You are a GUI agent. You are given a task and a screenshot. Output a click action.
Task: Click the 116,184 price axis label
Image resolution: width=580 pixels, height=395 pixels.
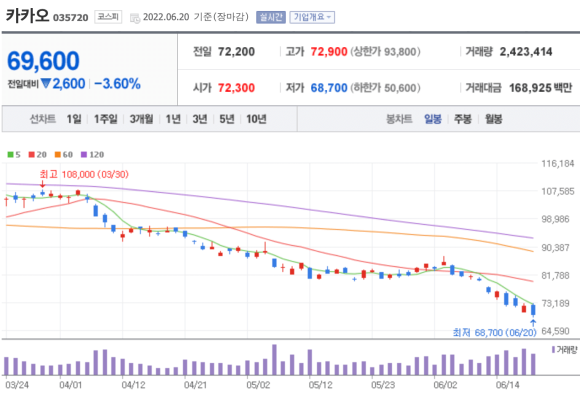point(558,163)
